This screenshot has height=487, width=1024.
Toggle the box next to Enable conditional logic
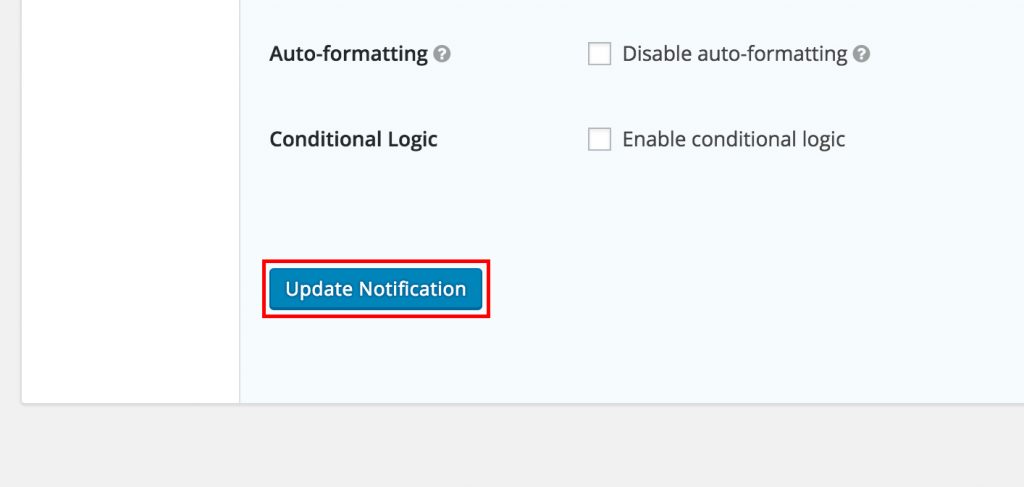(600, 139)
